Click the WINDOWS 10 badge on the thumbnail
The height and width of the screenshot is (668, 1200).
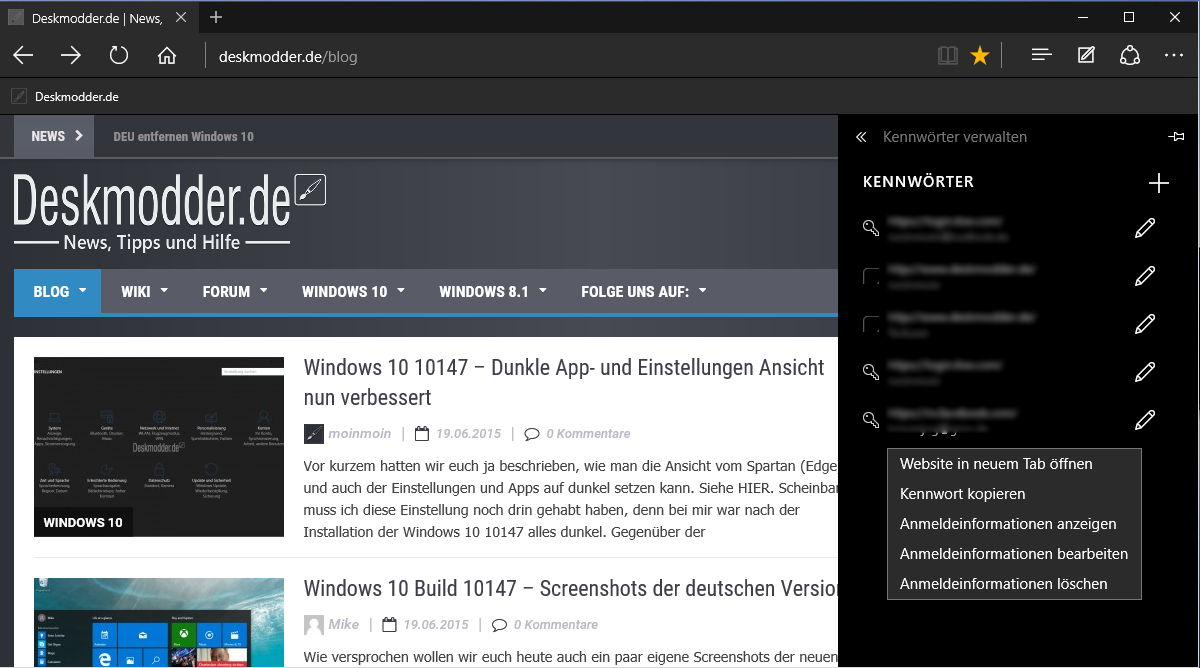(x=83, y=522)
